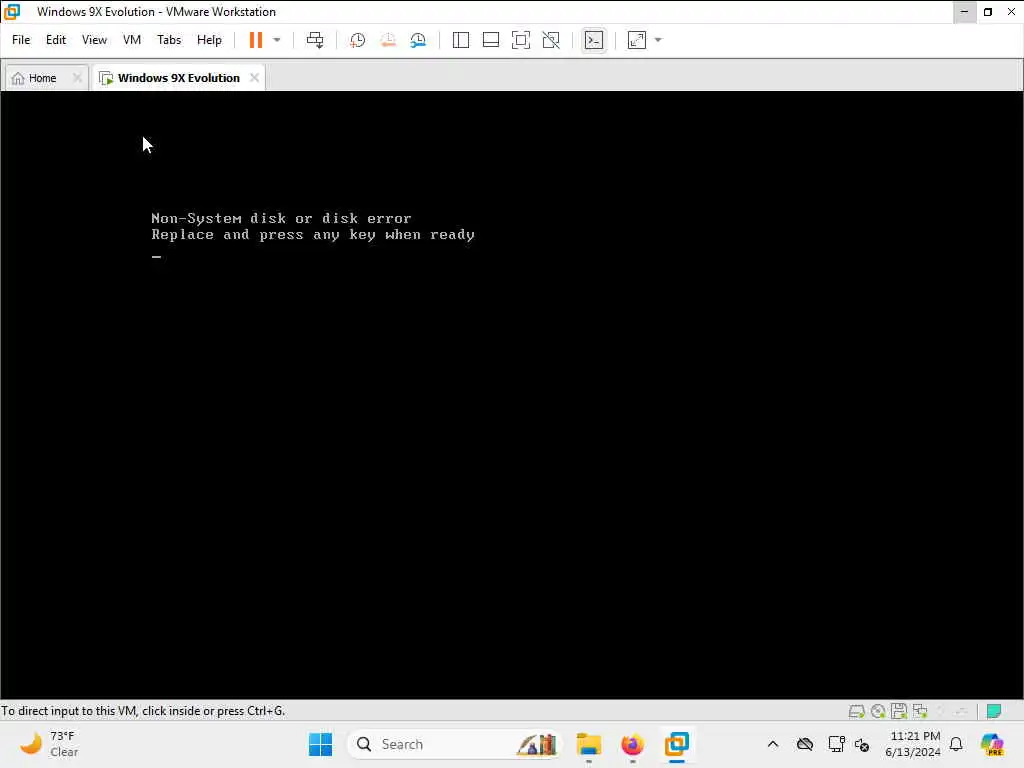Image resolution: width=1024 pixels, height=768 pixels.
Task: Close the Home tab
Action: pos(77,78)
